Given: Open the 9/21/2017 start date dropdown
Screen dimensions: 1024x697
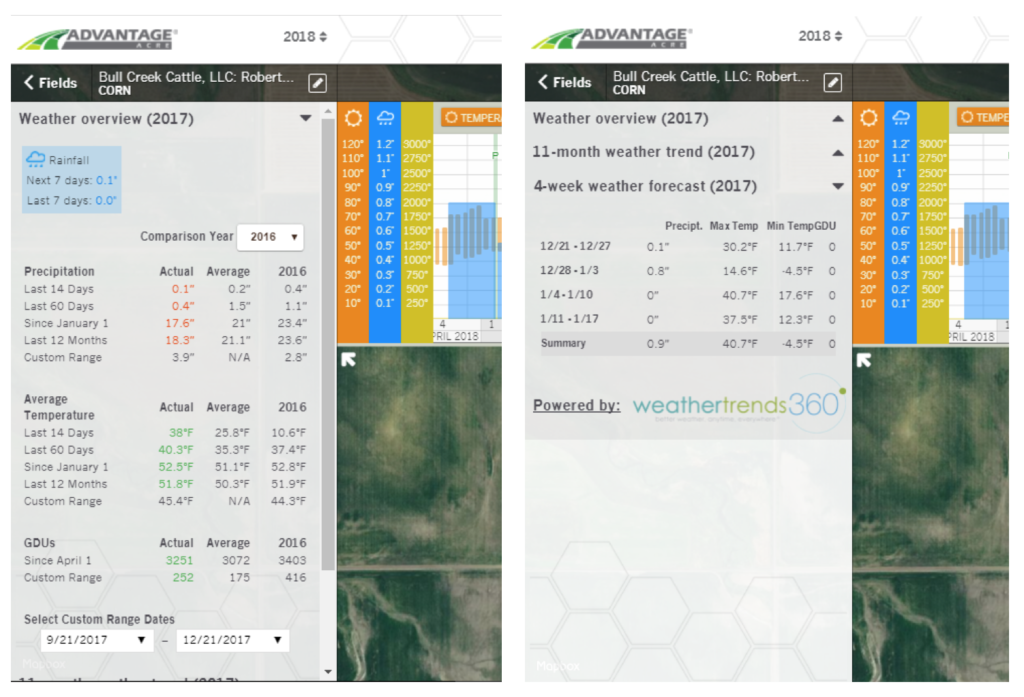Looking at the screenshot, I should click(96, 640).
